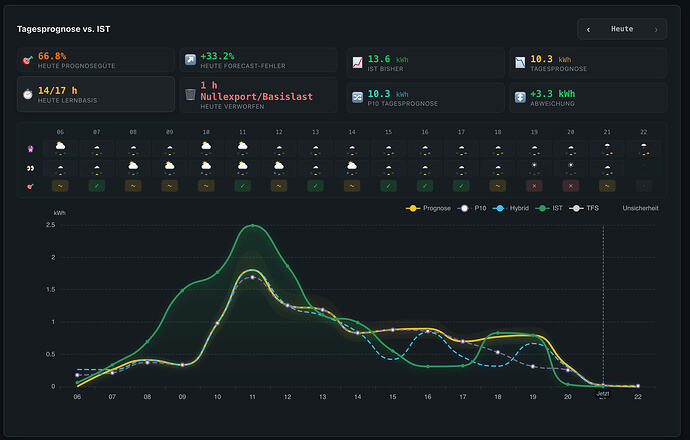Screen dimensions: 690x440
Task: Click the IST data point at hour 09
Action: coord(182,290)
